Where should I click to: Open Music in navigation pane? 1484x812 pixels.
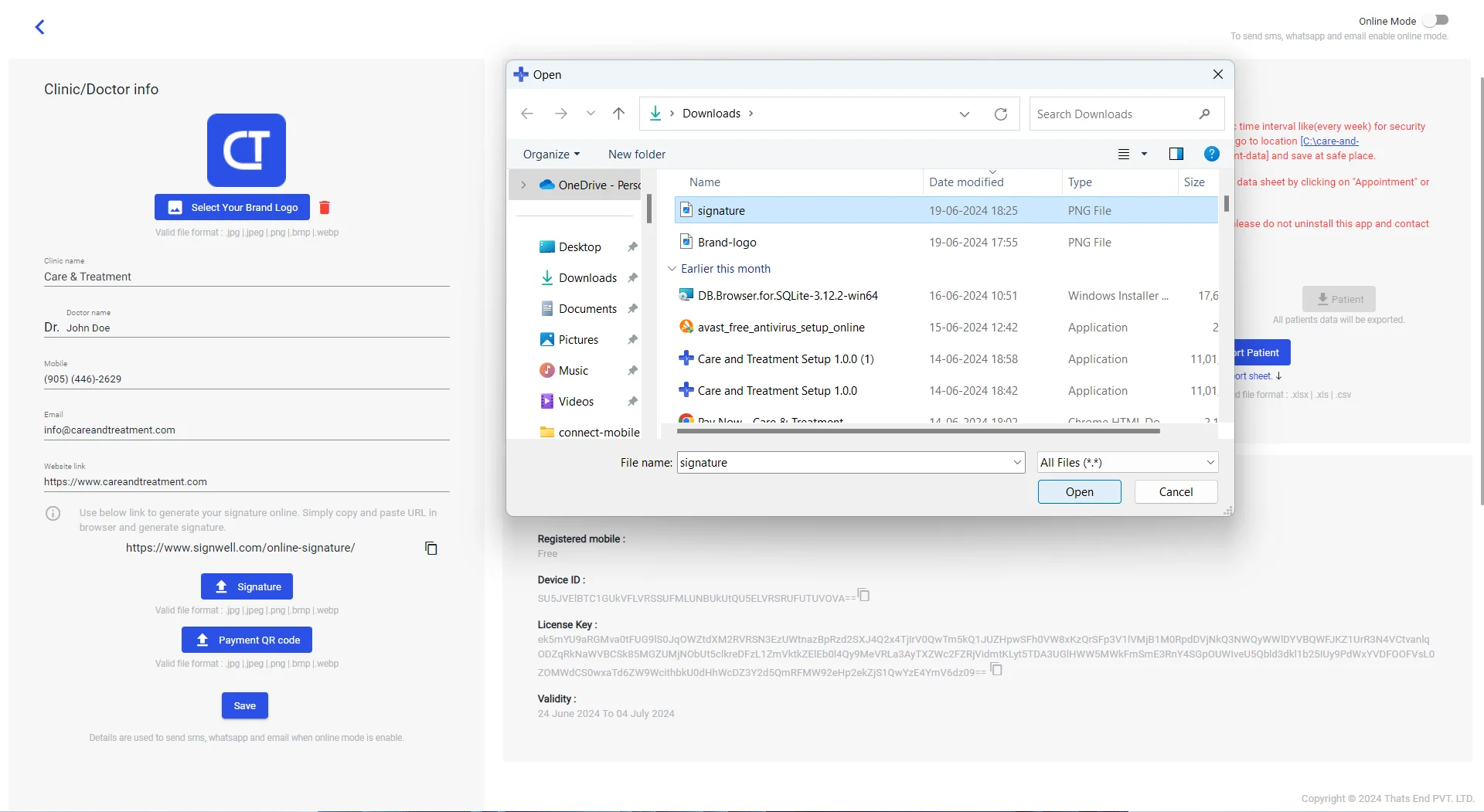[573, 371]
